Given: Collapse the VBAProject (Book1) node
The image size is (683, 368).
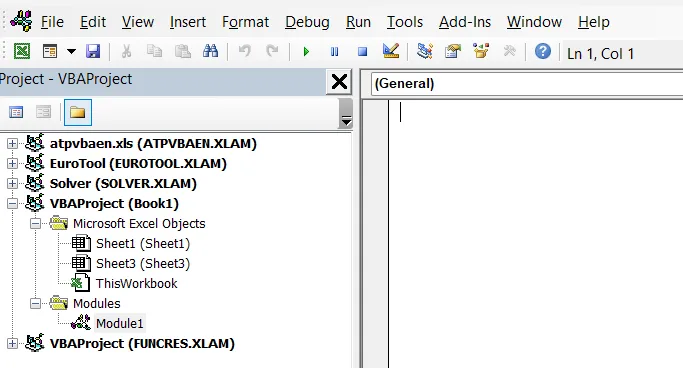Looking at the screenshot, I should click(x=12, y=203).
